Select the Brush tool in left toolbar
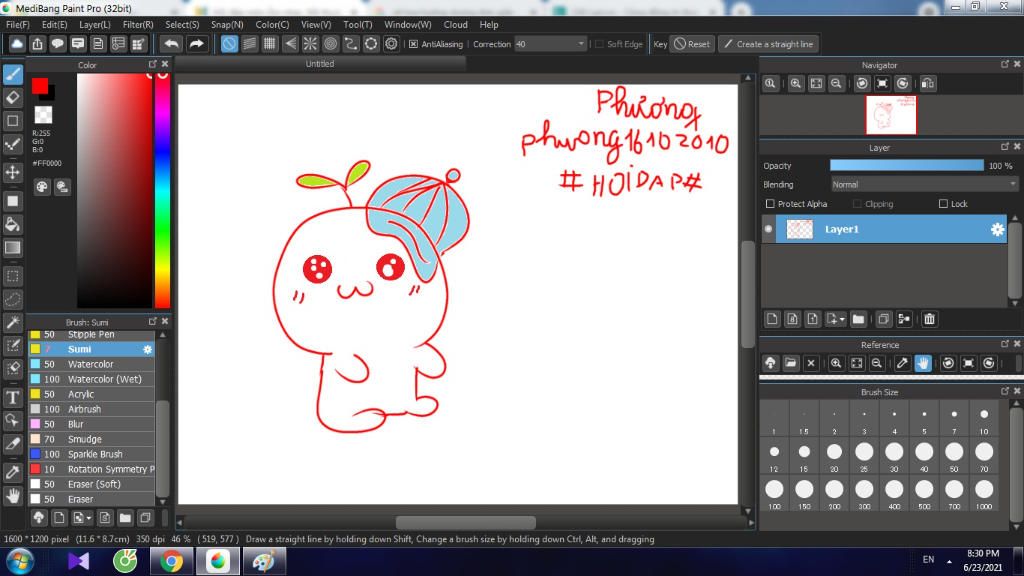1024x576 pixels. click(x=12, y=74)
